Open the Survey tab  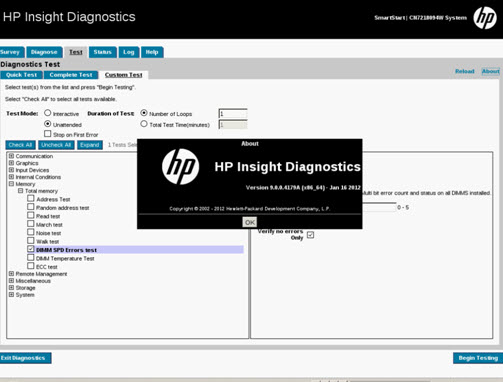pyautogui.click(x=11, y=52)
